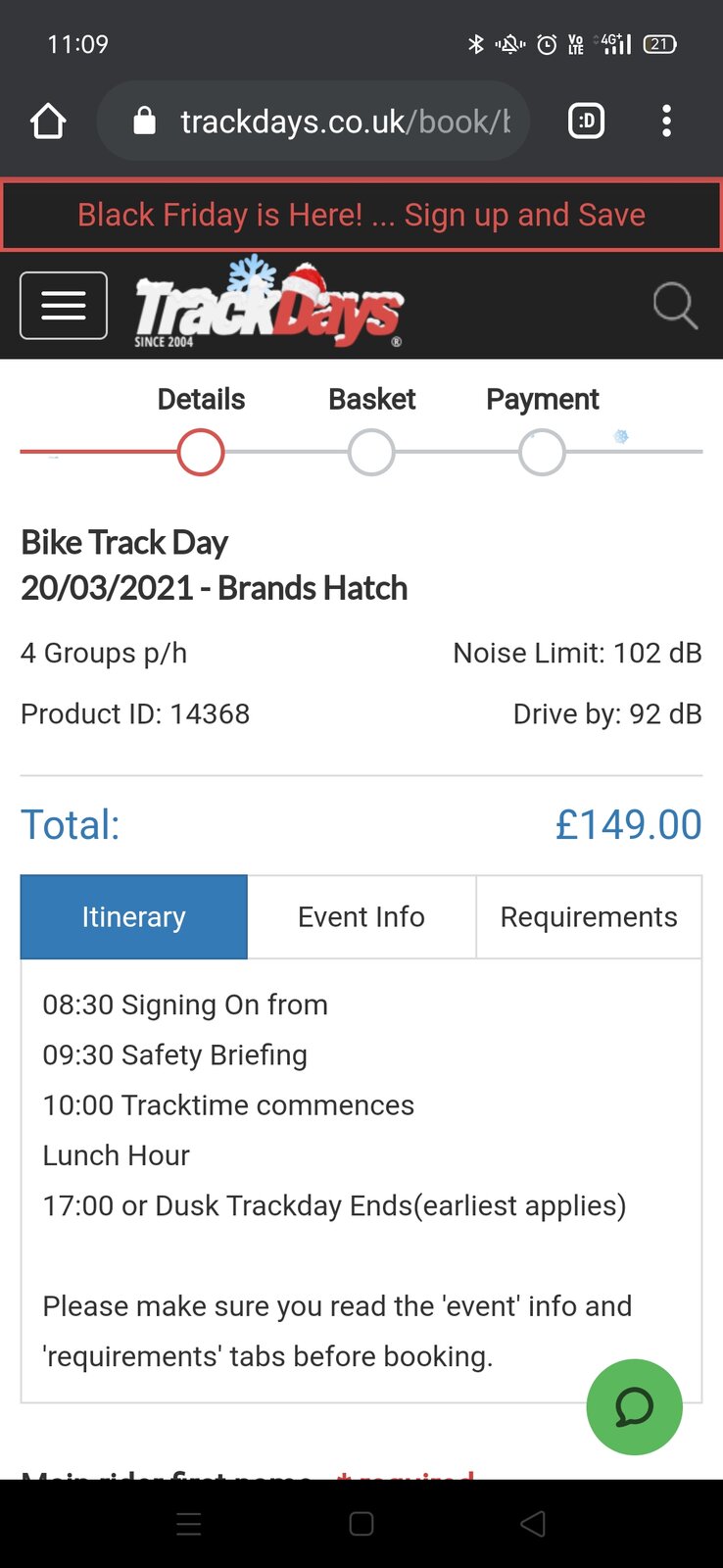723x1568 pixels.
Task: Tap the trackdays.co.uk address bar
Action: click(x=345, y=122)
